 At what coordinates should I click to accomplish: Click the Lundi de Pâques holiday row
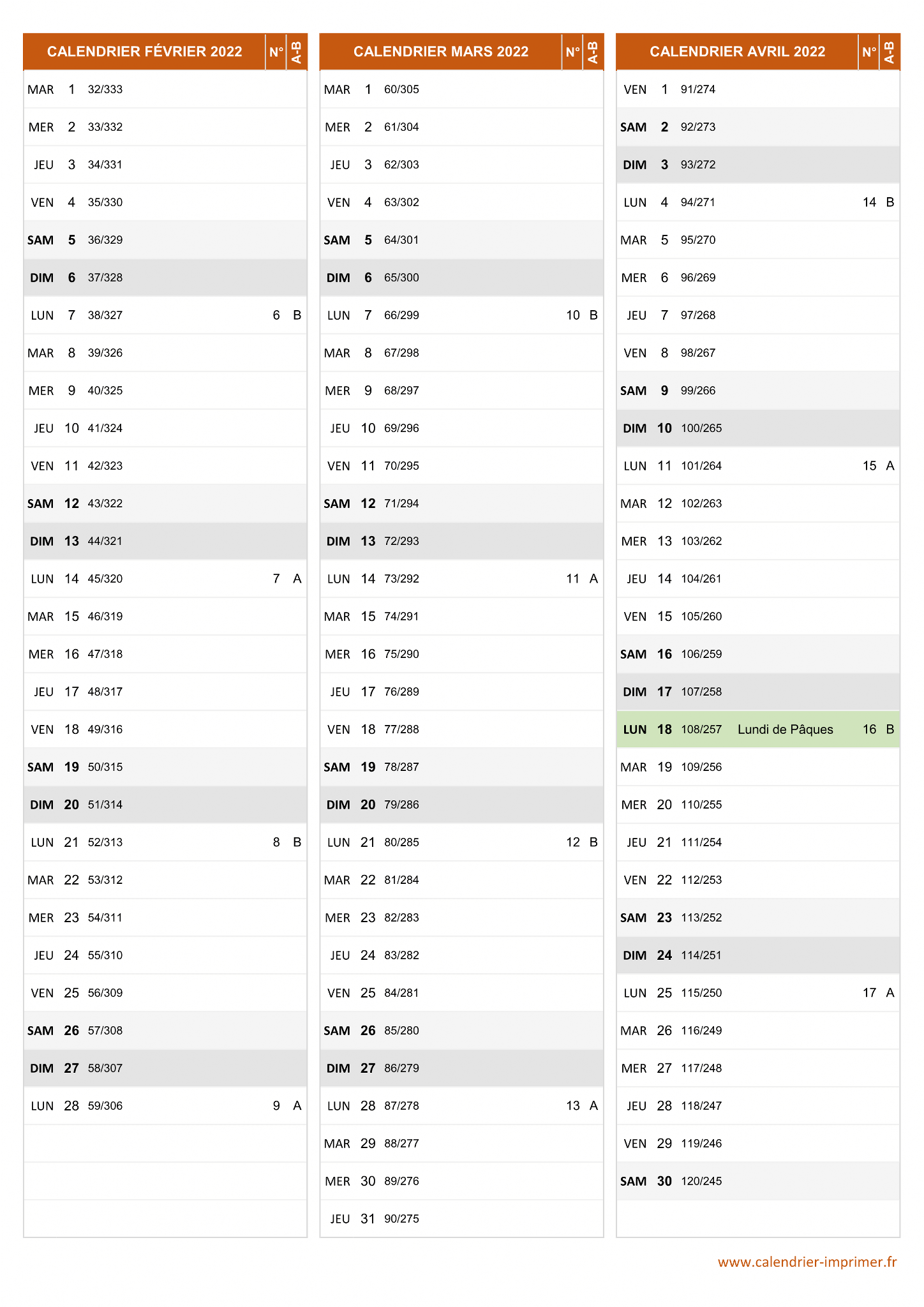pyautogui.click(x=758, y=729)
